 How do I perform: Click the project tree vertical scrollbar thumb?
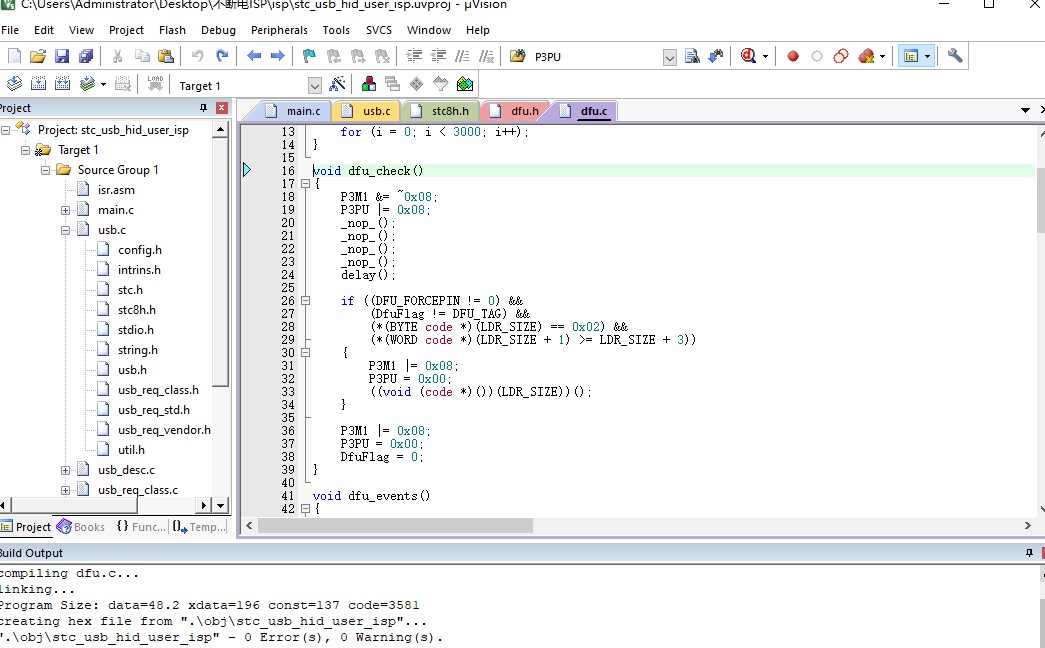coord(221,262)
